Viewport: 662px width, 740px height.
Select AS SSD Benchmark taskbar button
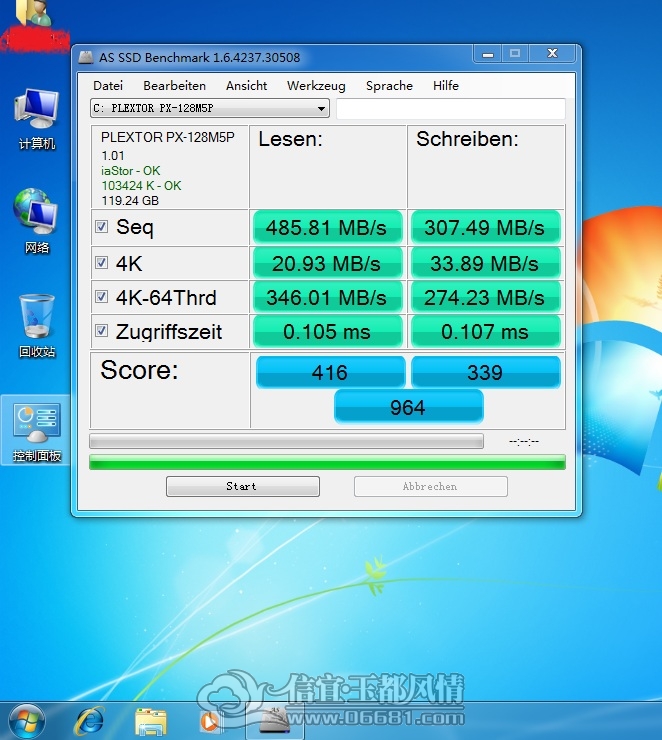tap(275, 722)
